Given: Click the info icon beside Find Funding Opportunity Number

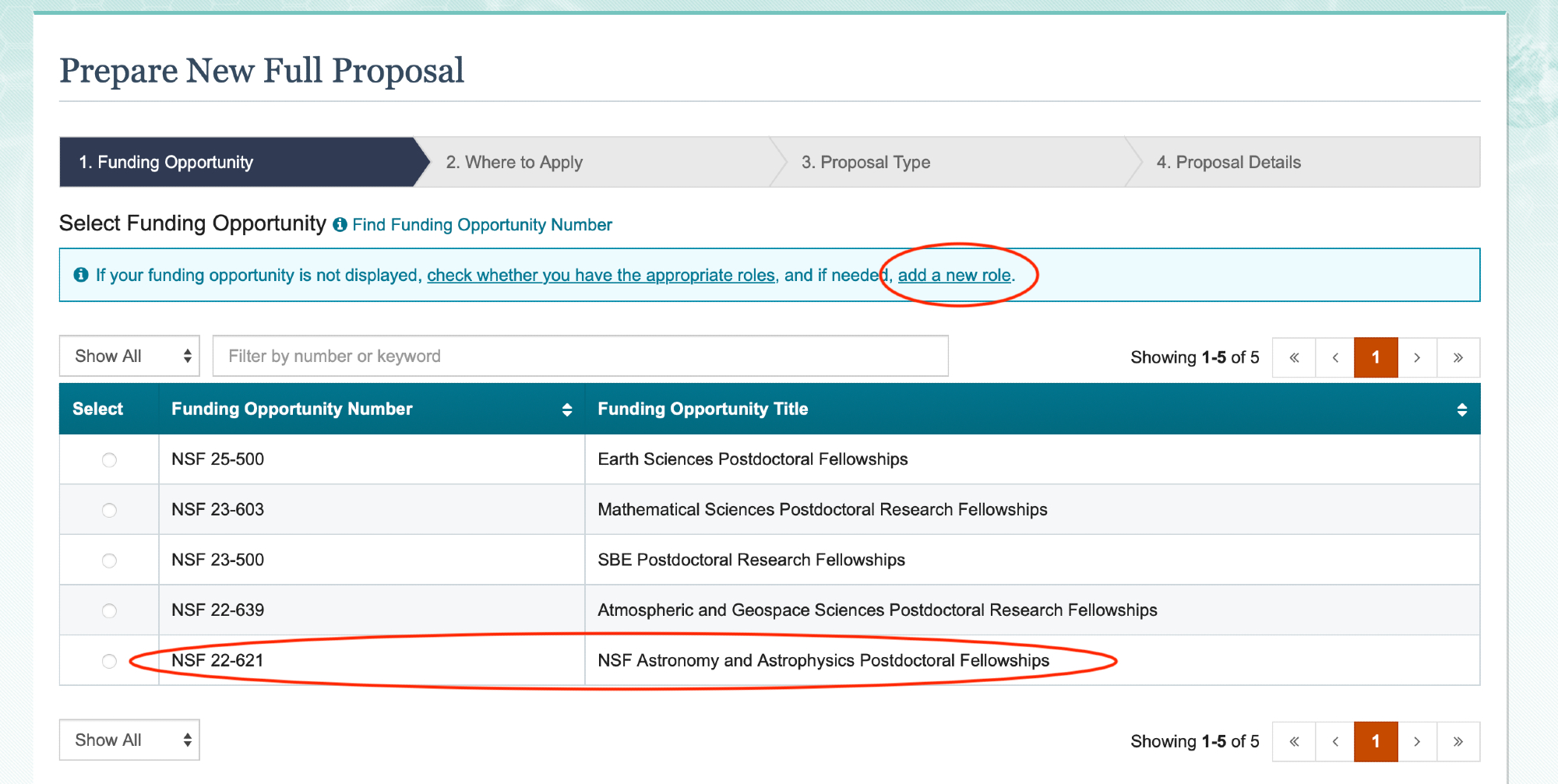Looking at the screenshot, I should pos(340,225).
